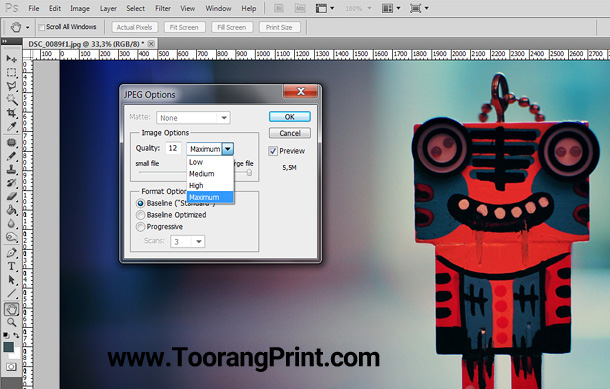Click the Quality value input field
610x389 pixels.
[173, 148]
